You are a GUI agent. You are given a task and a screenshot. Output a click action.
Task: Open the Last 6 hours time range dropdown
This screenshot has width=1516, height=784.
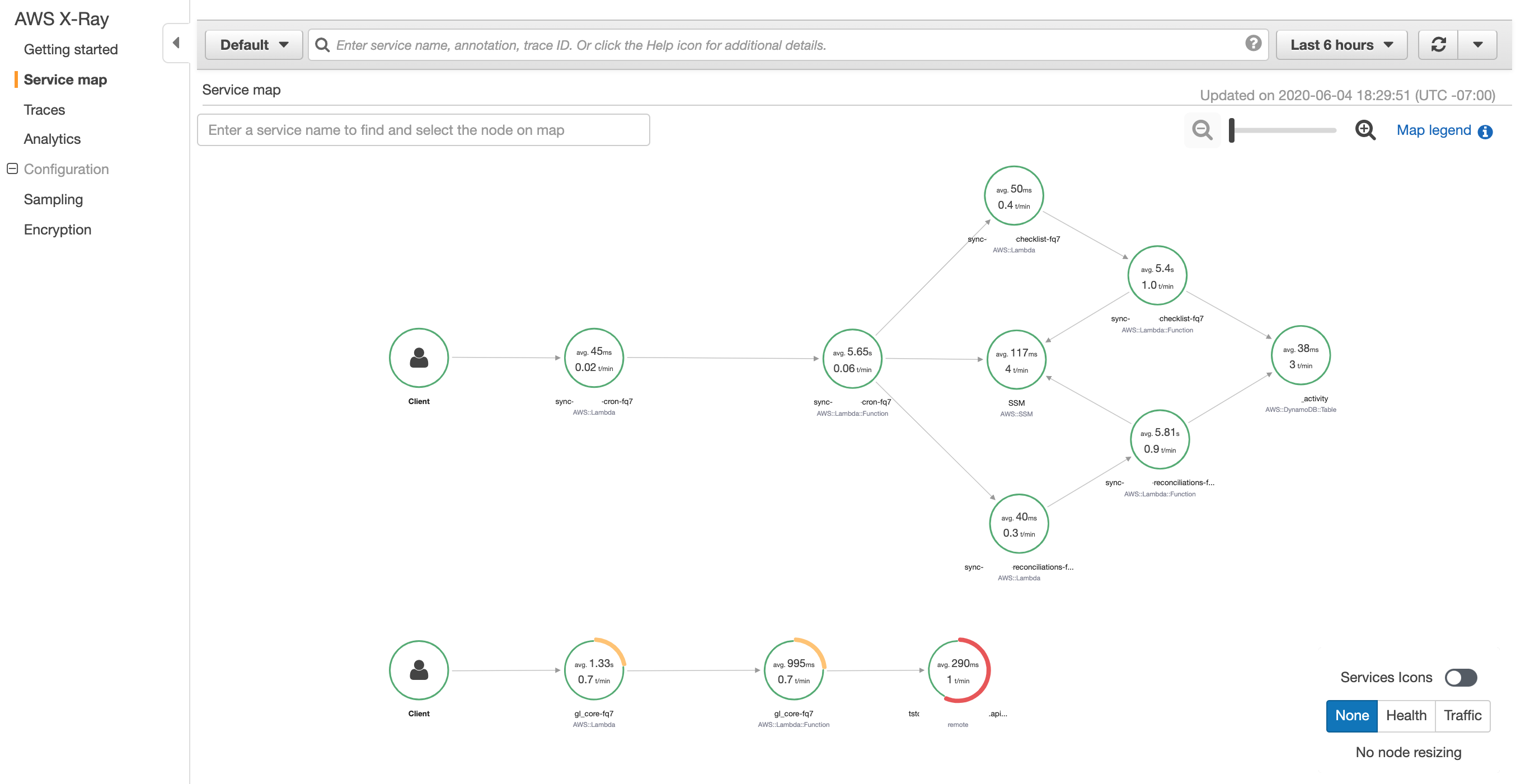pyautogui.click(x=1341, y=45)
